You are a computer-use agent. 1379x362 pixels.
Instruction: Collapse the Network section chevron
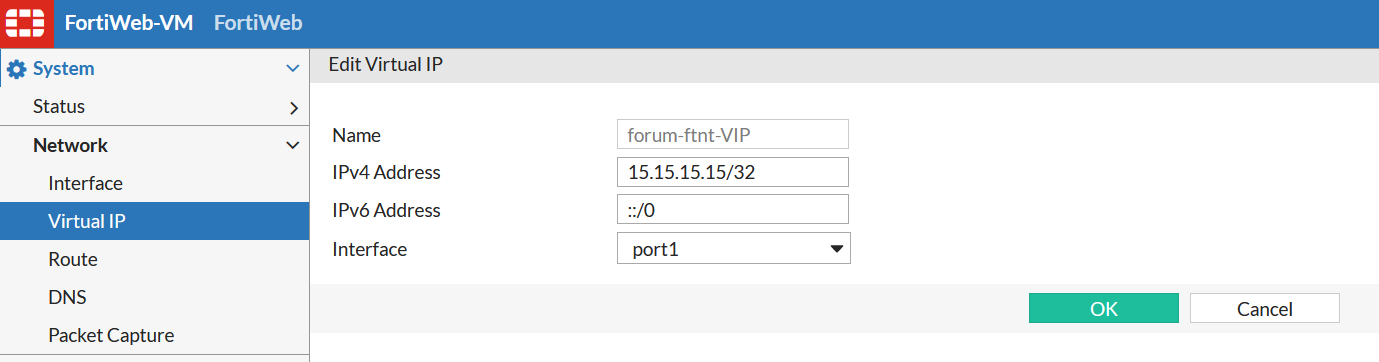(293, 146)
